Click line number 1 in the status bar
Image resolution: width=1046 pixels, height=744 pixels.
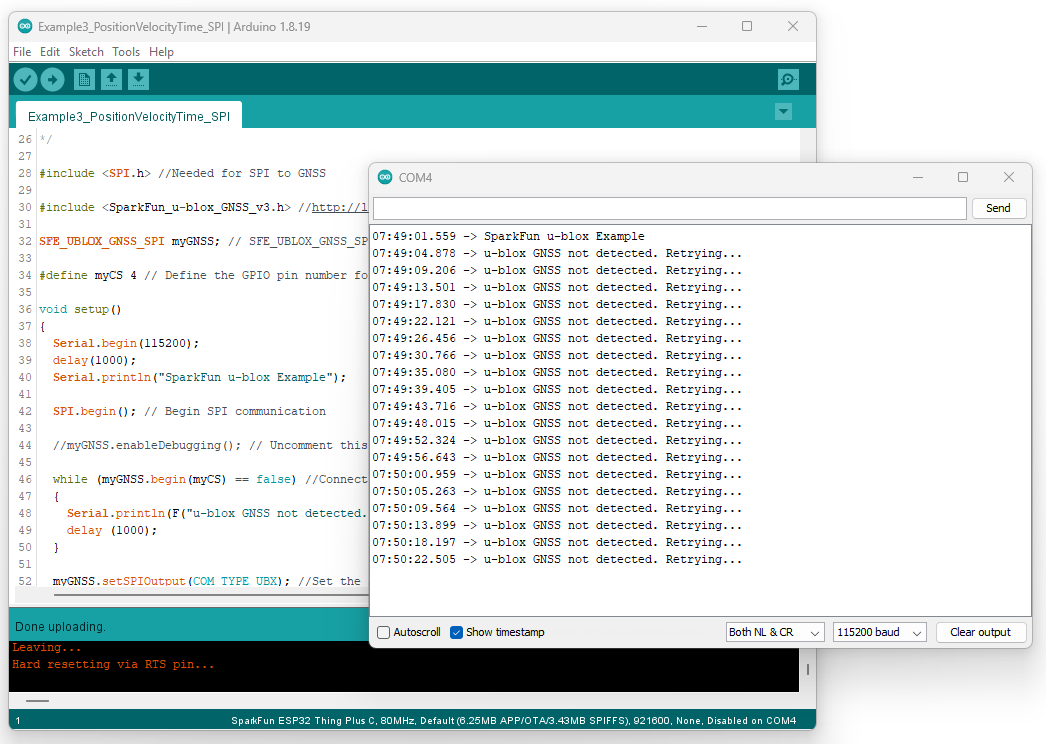(18, 721)
